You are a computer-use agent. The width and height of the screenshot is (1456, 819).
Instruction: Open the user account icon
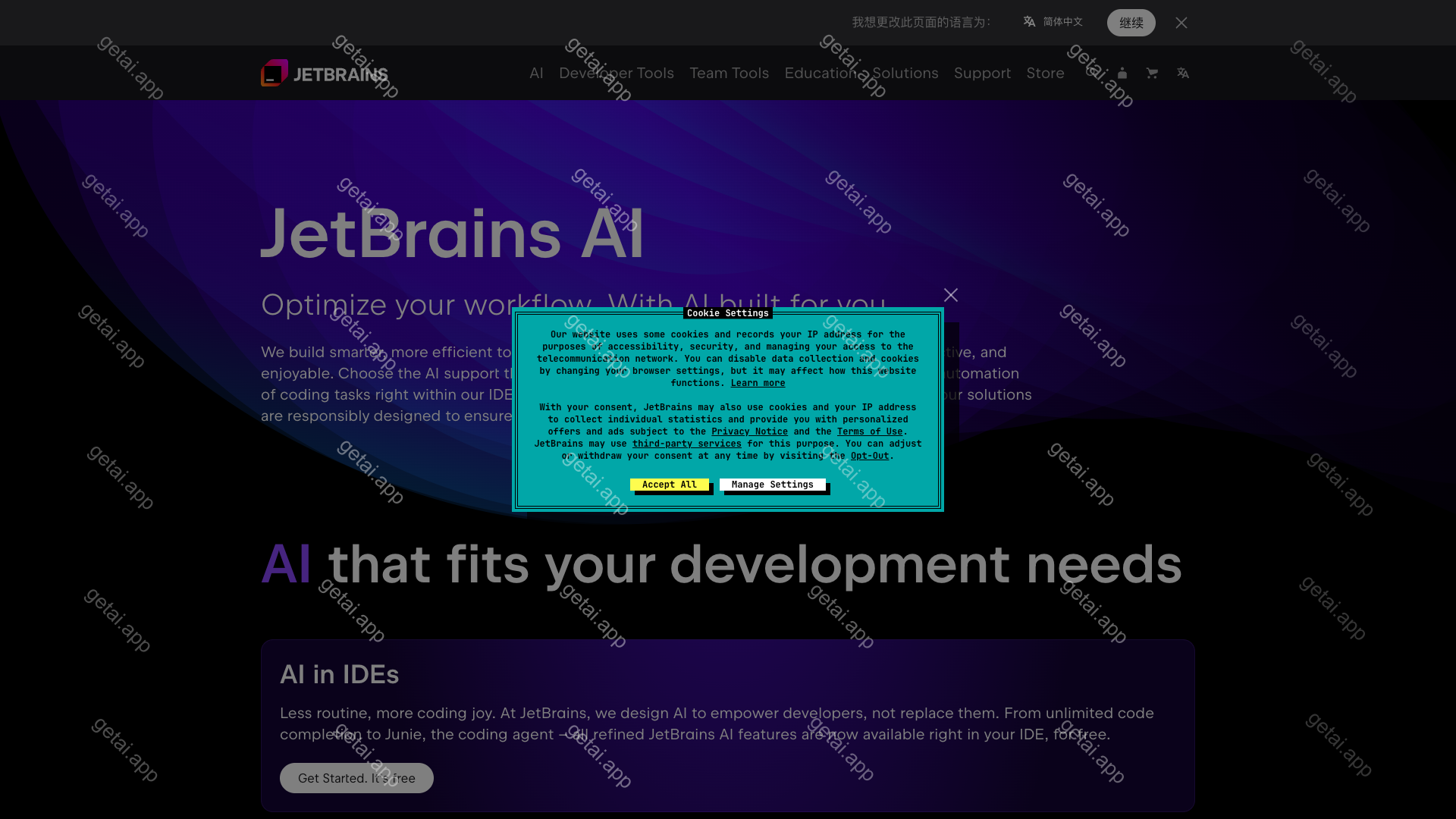tap(1122, 73)
